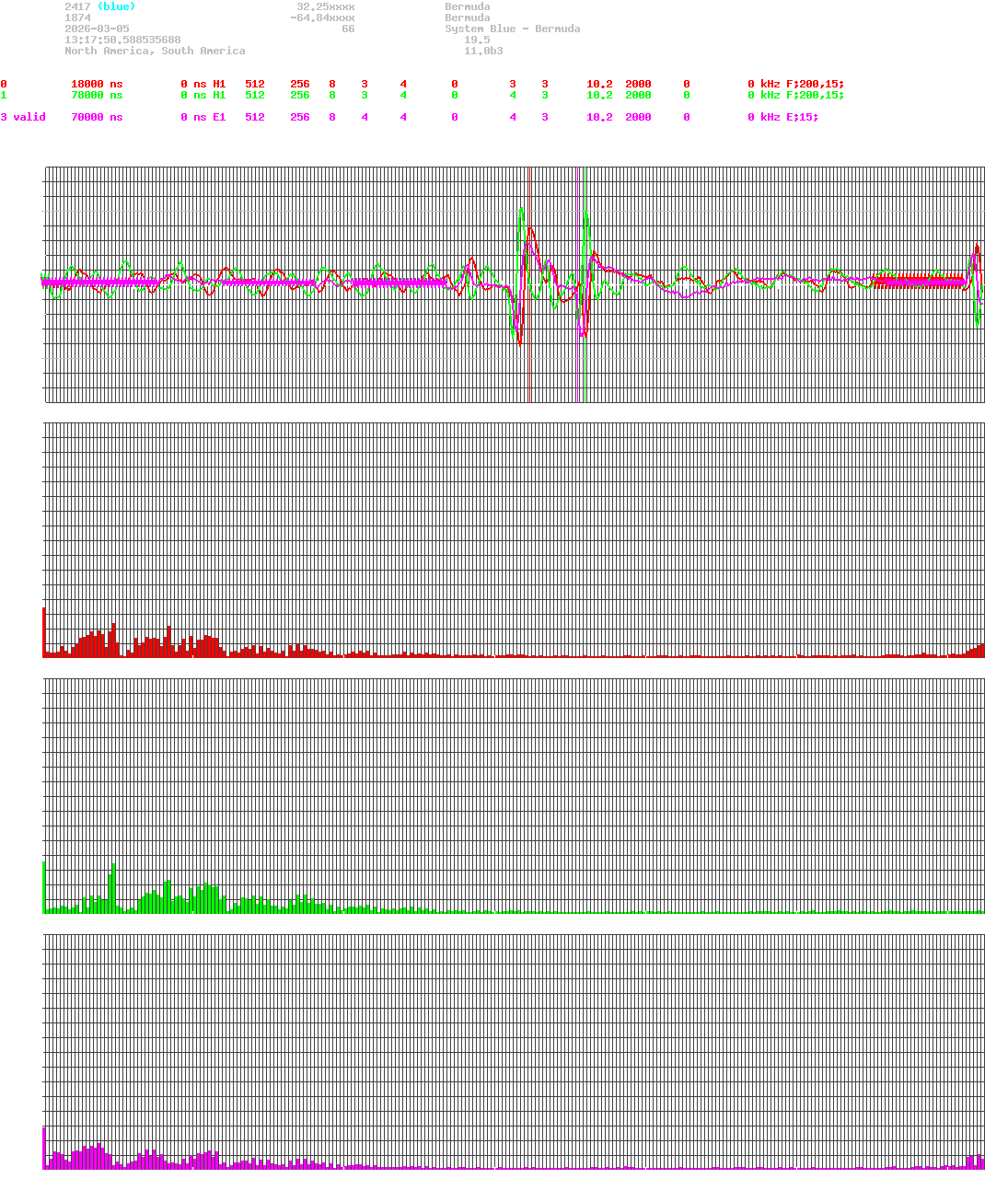Click the Gain value '10.2' for Channel 0
Viewport: 1008px width, 1190px height.
point(598,84)
